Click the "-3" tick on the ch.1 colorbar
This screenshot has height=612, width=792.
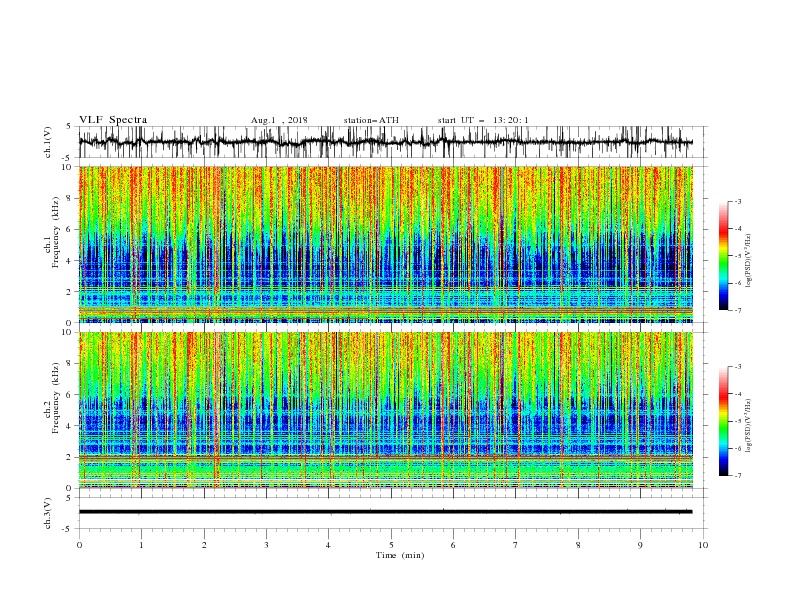[737, 201]
